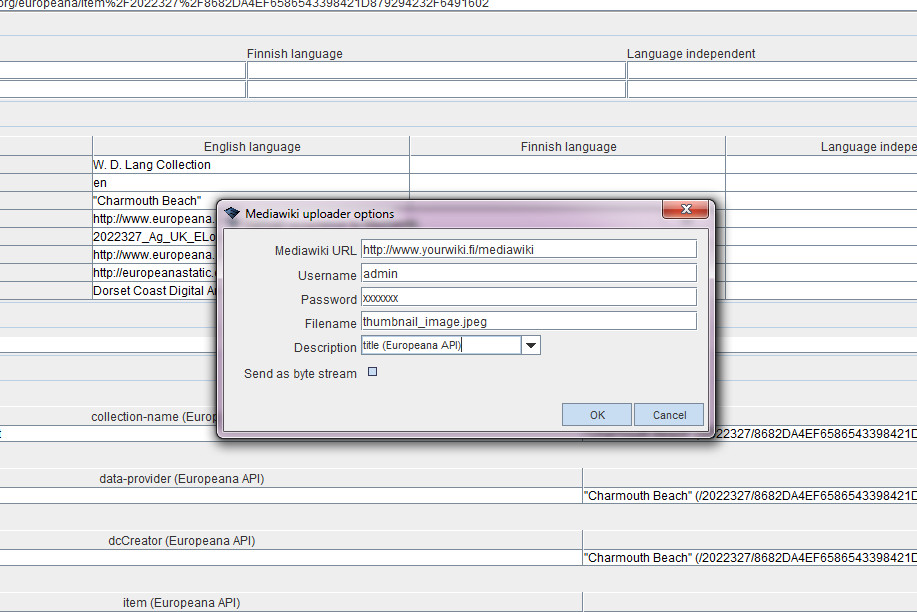
Task: Cancel the Mediawiki uploader dialog
Action: click(x=668, y=414)
